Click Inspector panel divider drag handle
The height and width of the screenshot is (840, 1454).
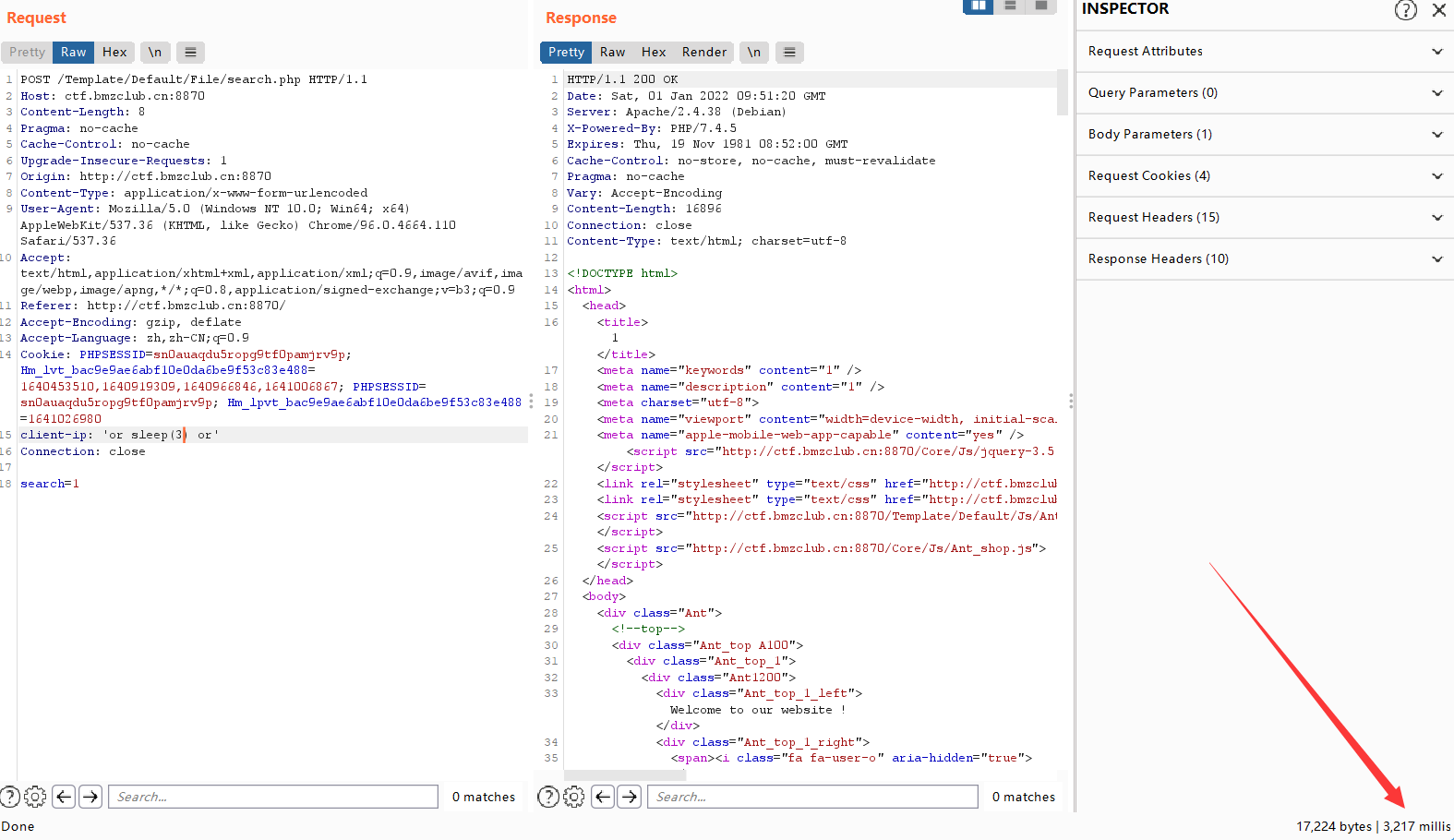pyautogui.click(x=1071, y=402)
